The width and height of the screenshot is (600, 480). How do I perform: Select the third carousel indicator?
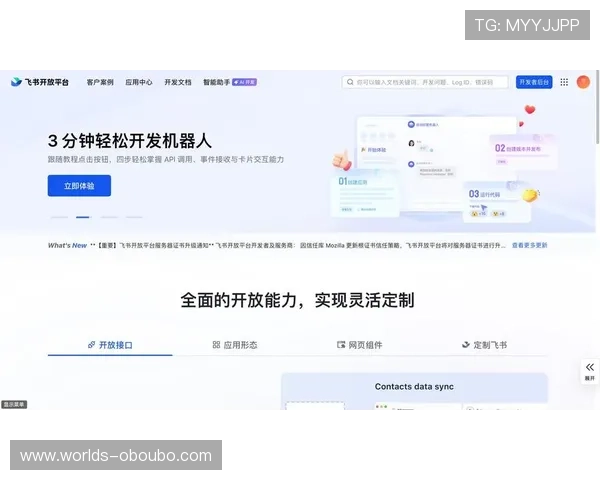[x=109, y=217]
